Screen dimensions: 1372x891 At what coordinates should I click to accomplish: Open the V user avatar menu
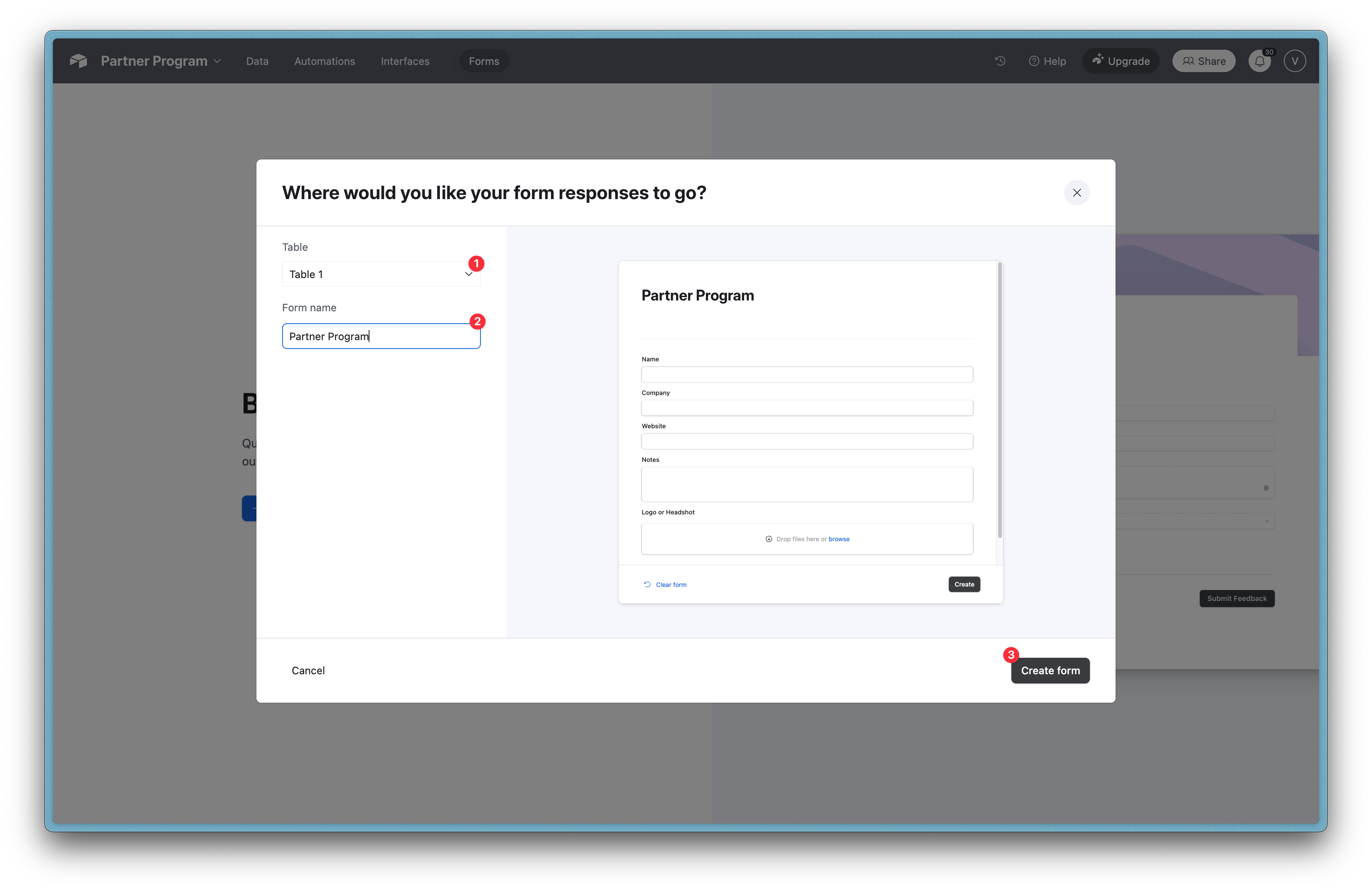[x=1295, y=61]
